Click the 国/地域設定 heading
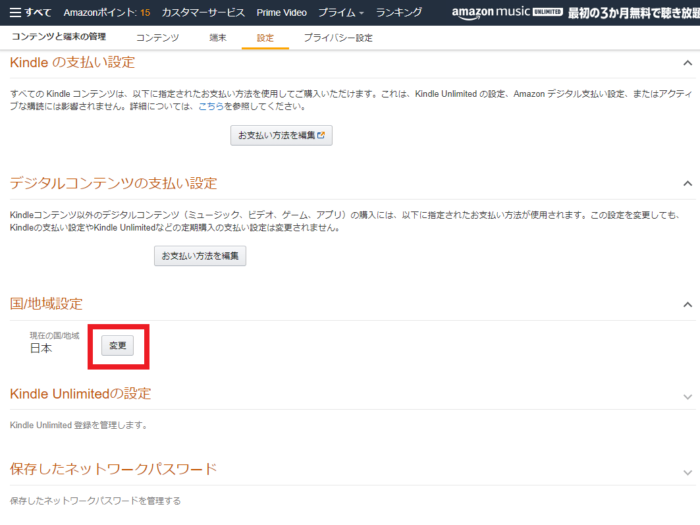 [x=46, y=304]
